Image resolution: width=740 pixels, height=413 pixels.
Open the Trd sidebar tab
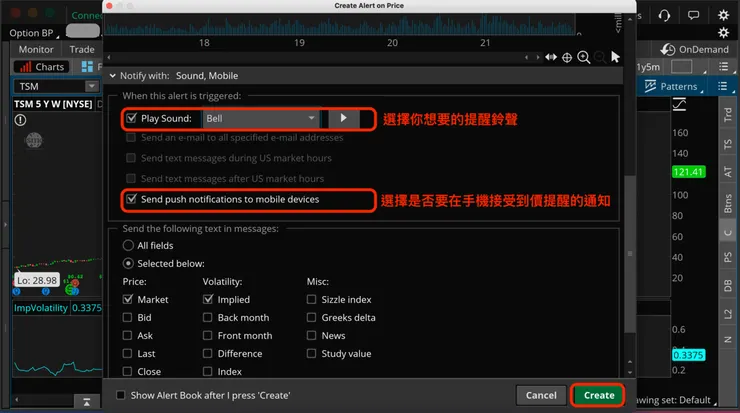pos(728,115)
